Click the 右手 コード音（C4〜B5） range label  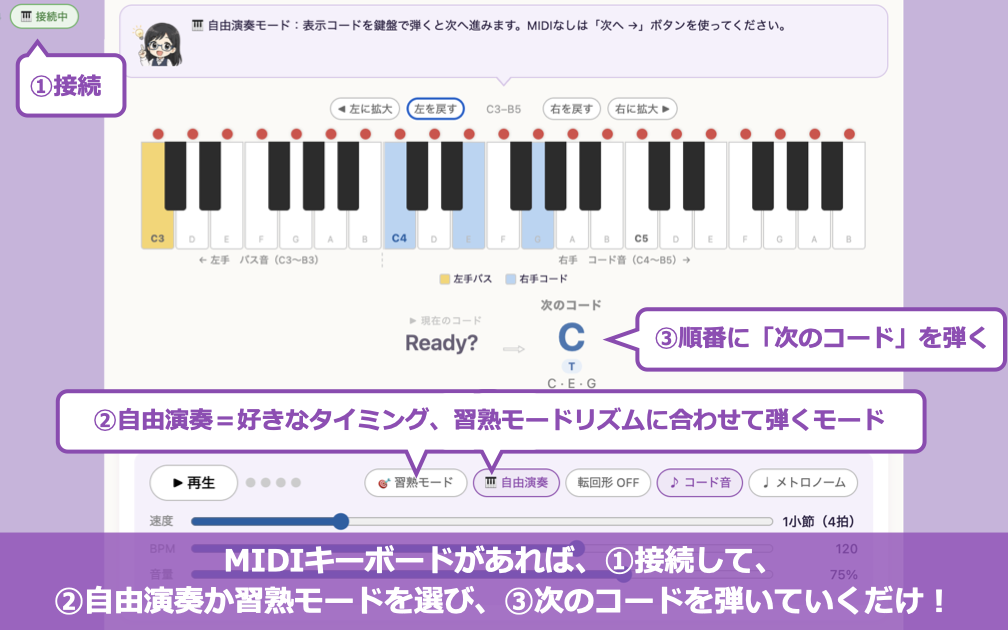pos(624,260)
